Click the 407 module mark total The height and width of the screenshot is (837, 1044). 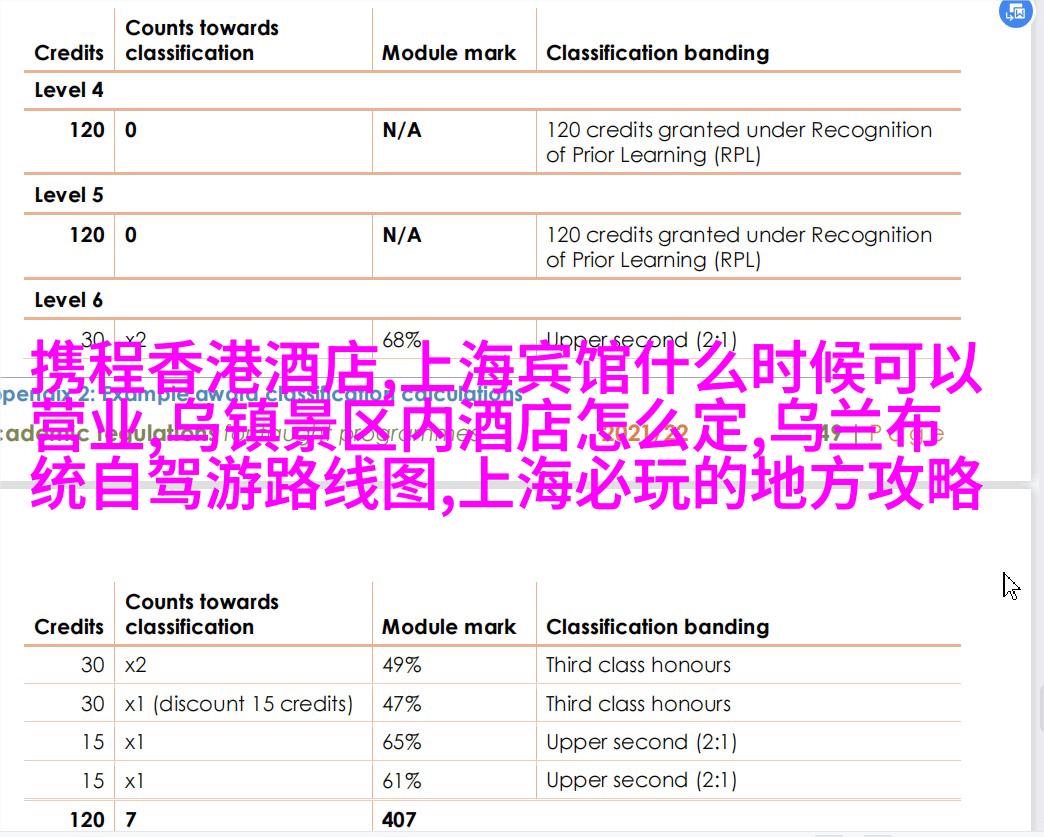tap(399, 819)
